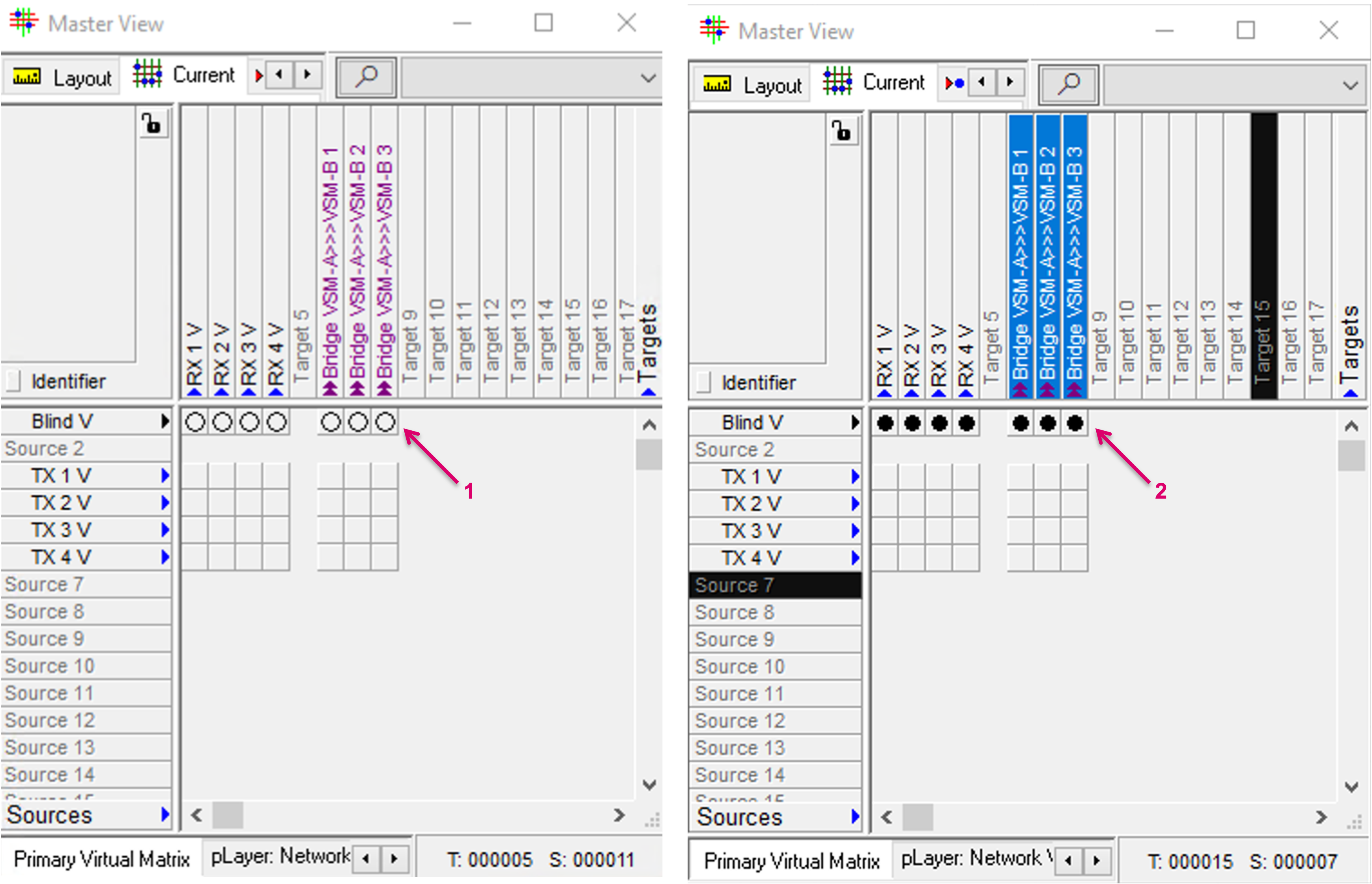Image resolution: width=1372 pixels, height=884 pixels.
Task: Click magnifier search icon in left window
Action: [366, 77]
